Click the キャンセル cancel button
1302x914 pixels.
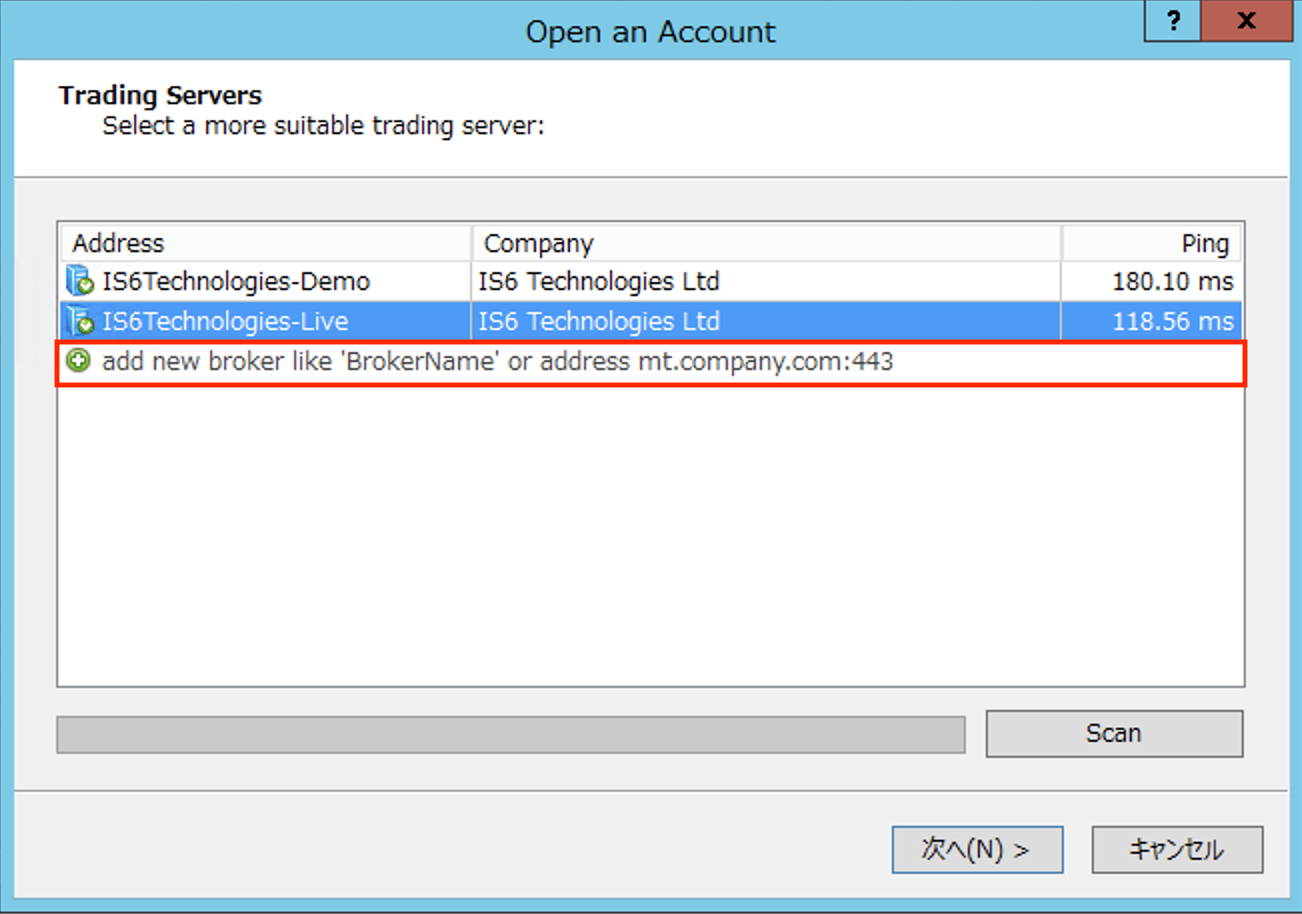point(1176,849)
